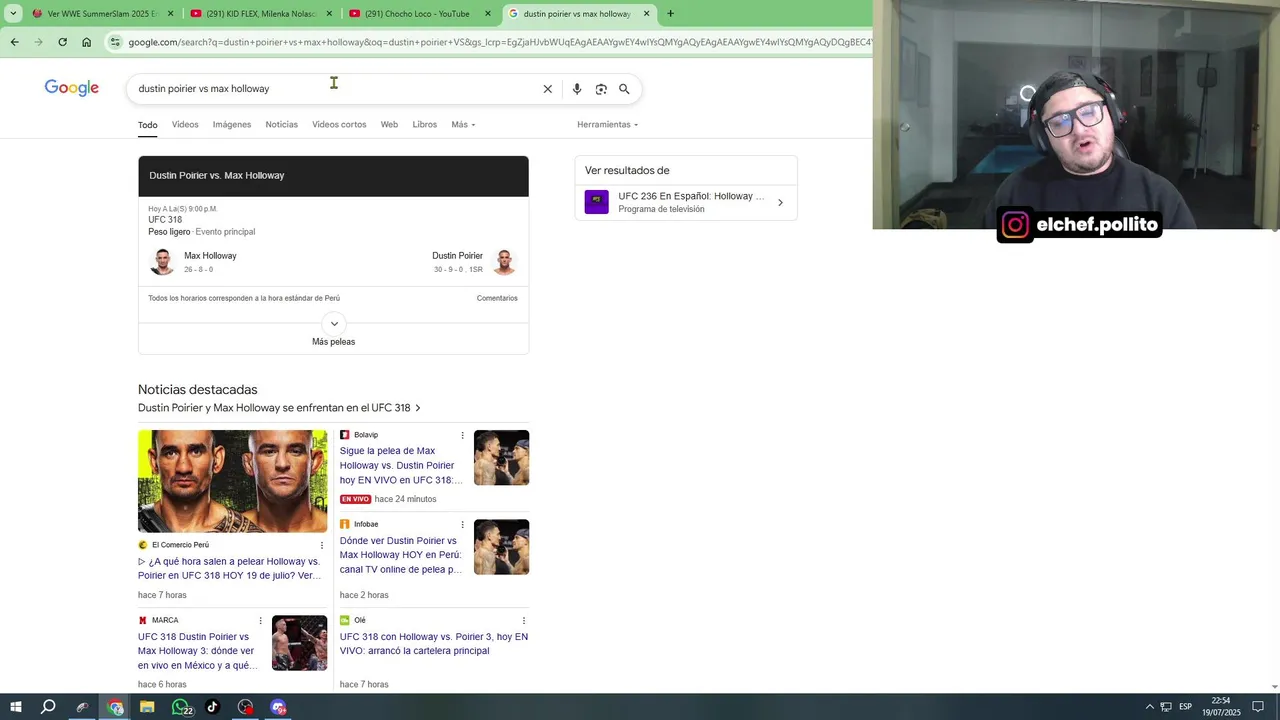Viewport: 1280px width, 720px height.
Task: Switch to the Noticias search tab
Action: 281,125
